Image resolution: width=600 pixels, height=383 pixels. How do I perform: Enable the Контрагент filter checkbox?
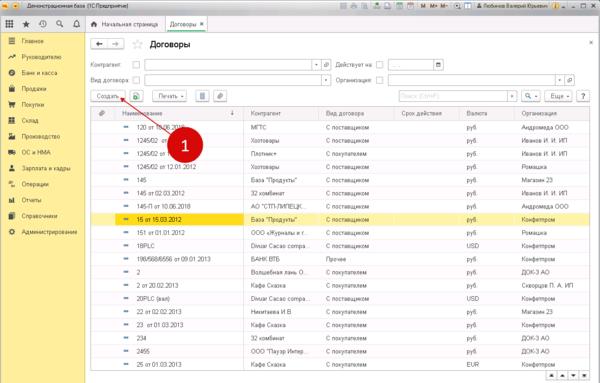tap(136, 65)
